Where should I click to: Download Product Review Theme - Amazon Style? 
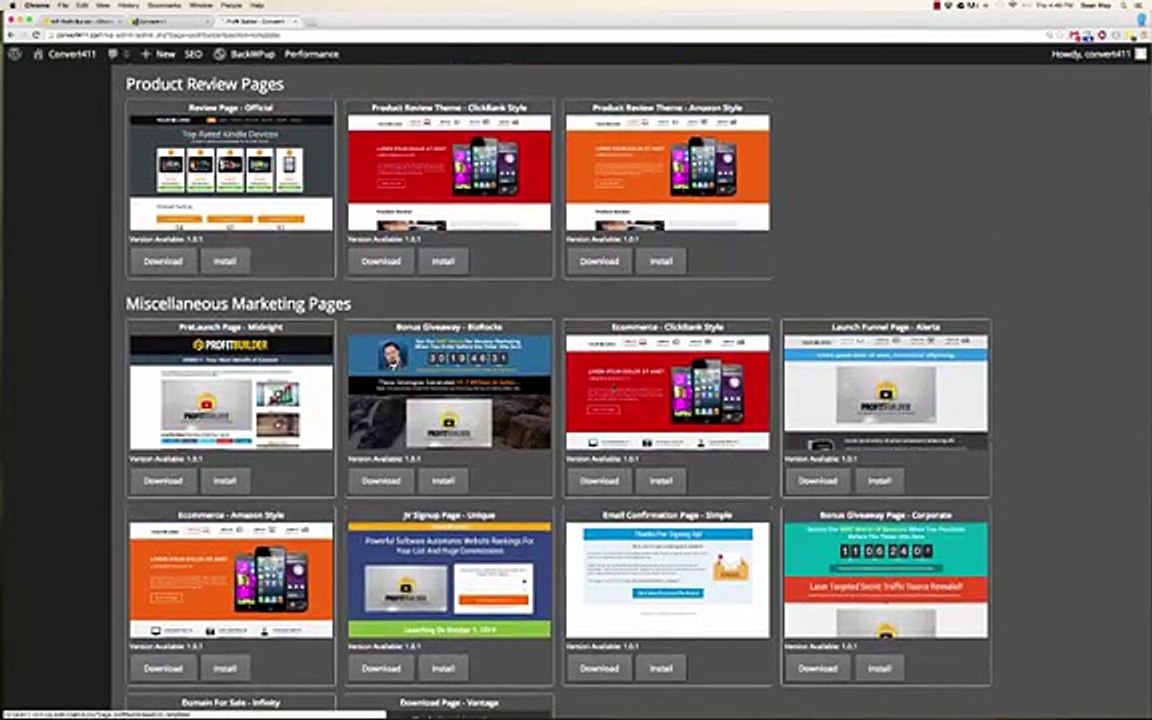point(600,261)
